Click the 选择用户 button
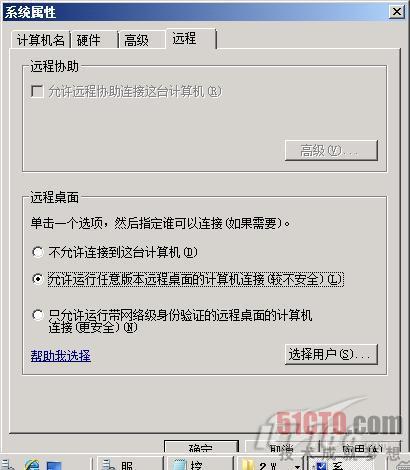Image resolution: width=410 pixels, height=470 pixels. (x=331, y=354)
